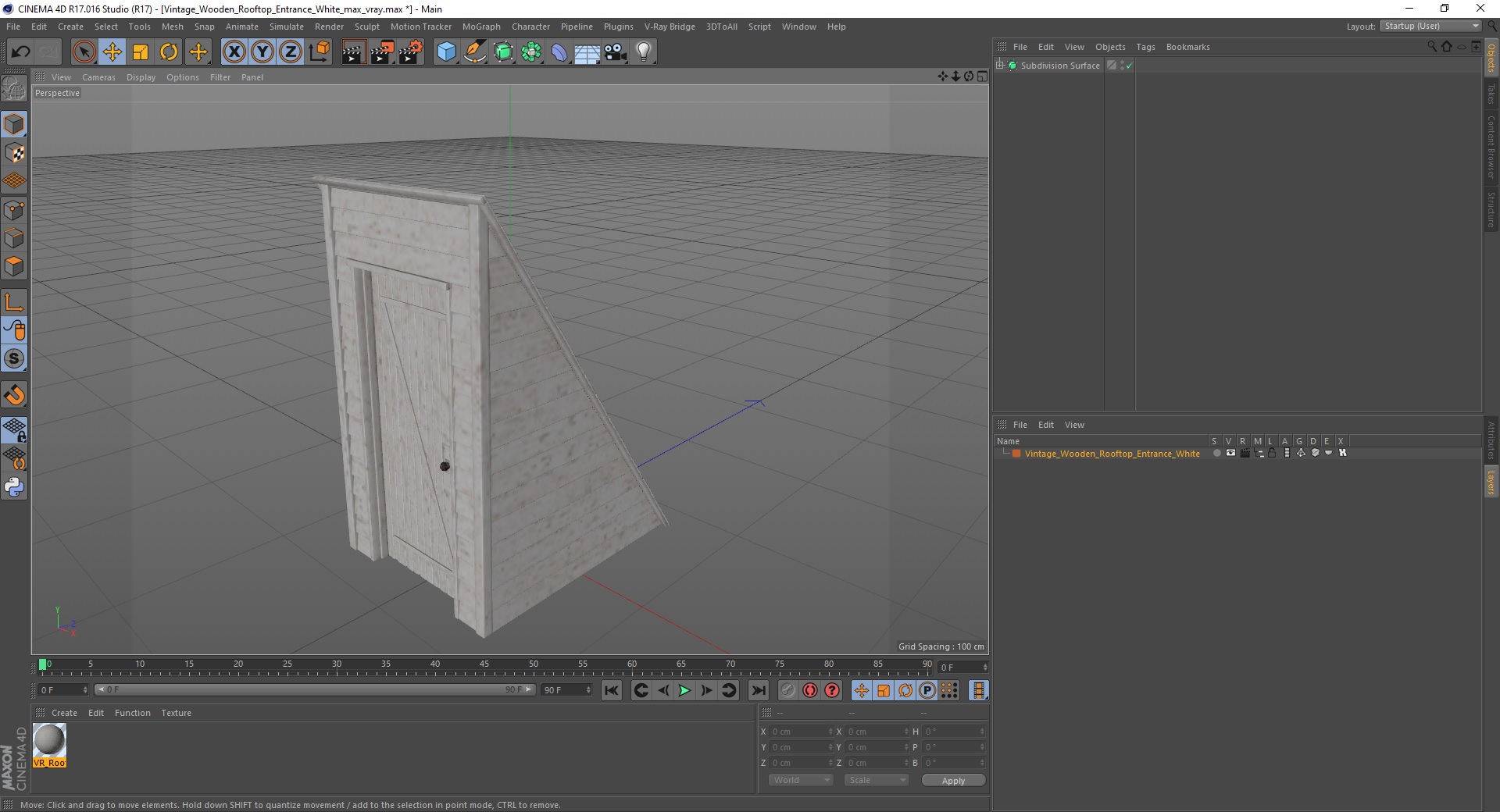Open the Floor environment icon

[x=587, y=52]
